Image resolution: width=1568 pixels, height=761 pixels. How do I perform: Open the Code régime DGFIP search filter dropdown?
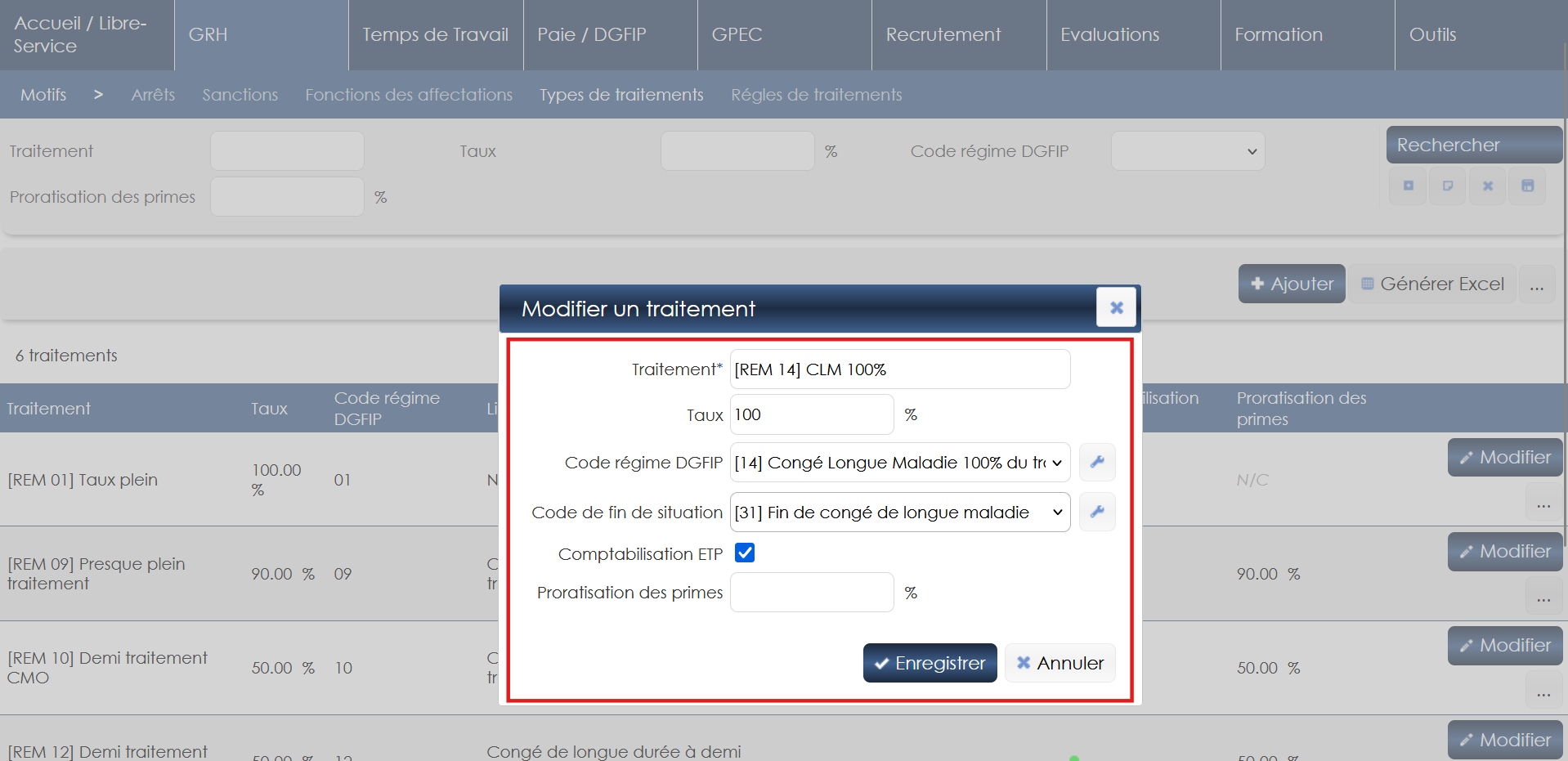pos(1187,152)
